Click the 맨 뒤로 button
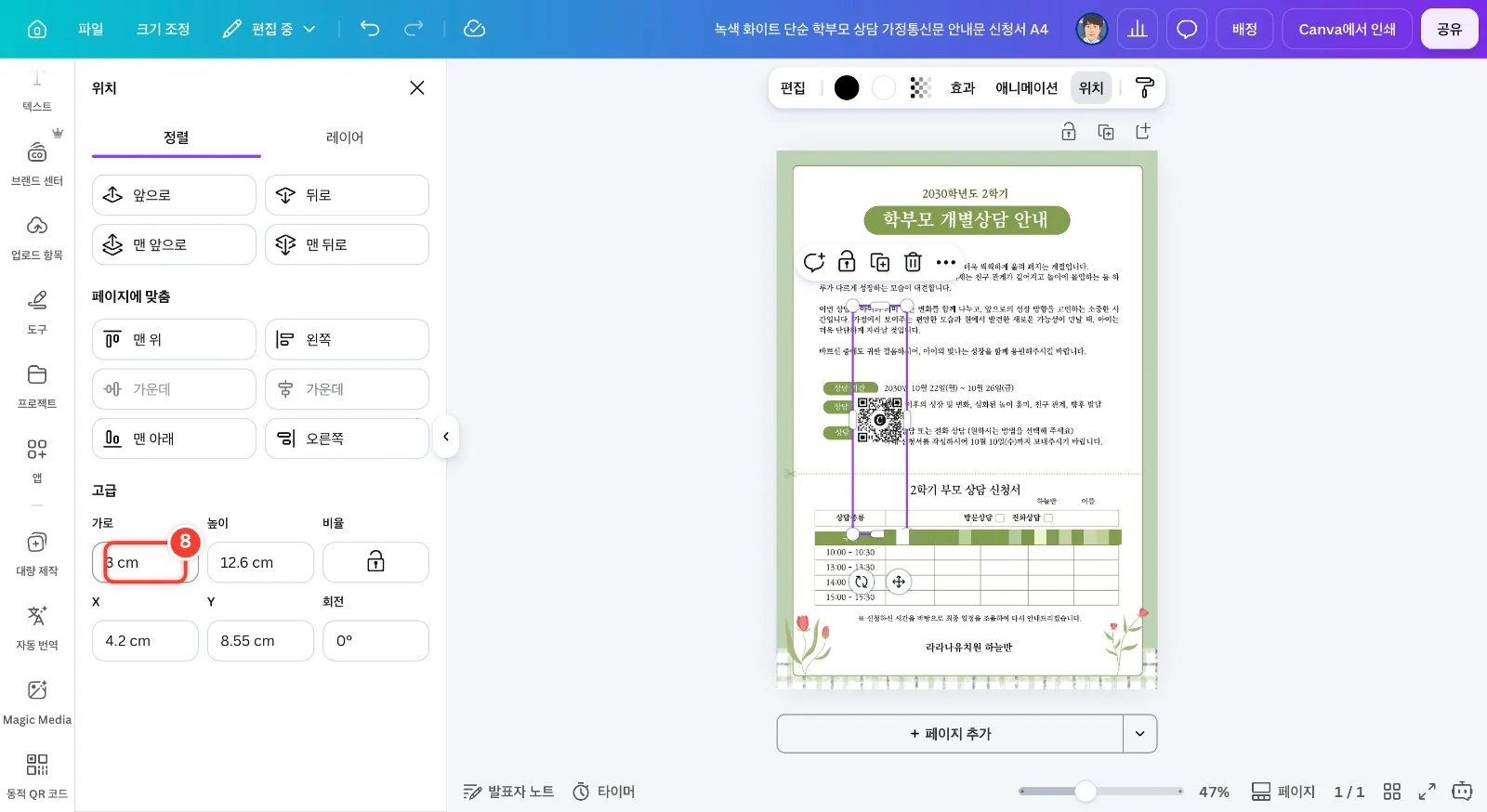Image resolution: width=1487 pixels, height=812 pixels. [x=347, y=244]
